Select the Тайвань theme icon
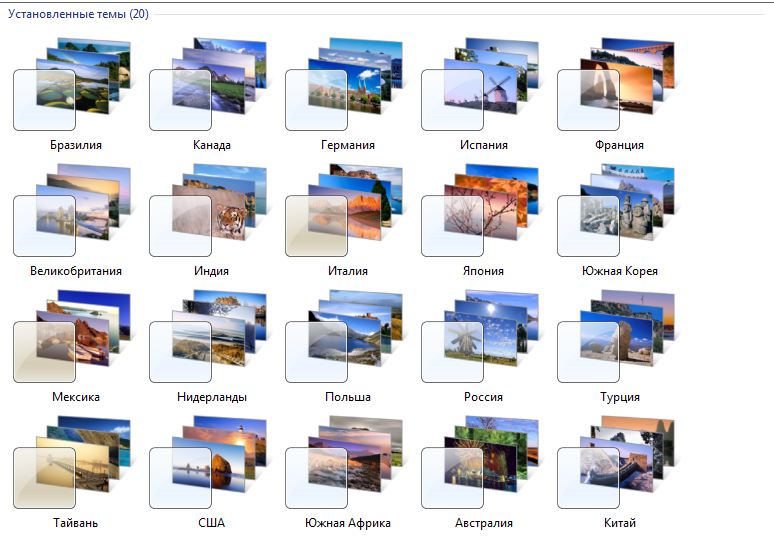This screenshot has width=774, height=543. point(72,462)
